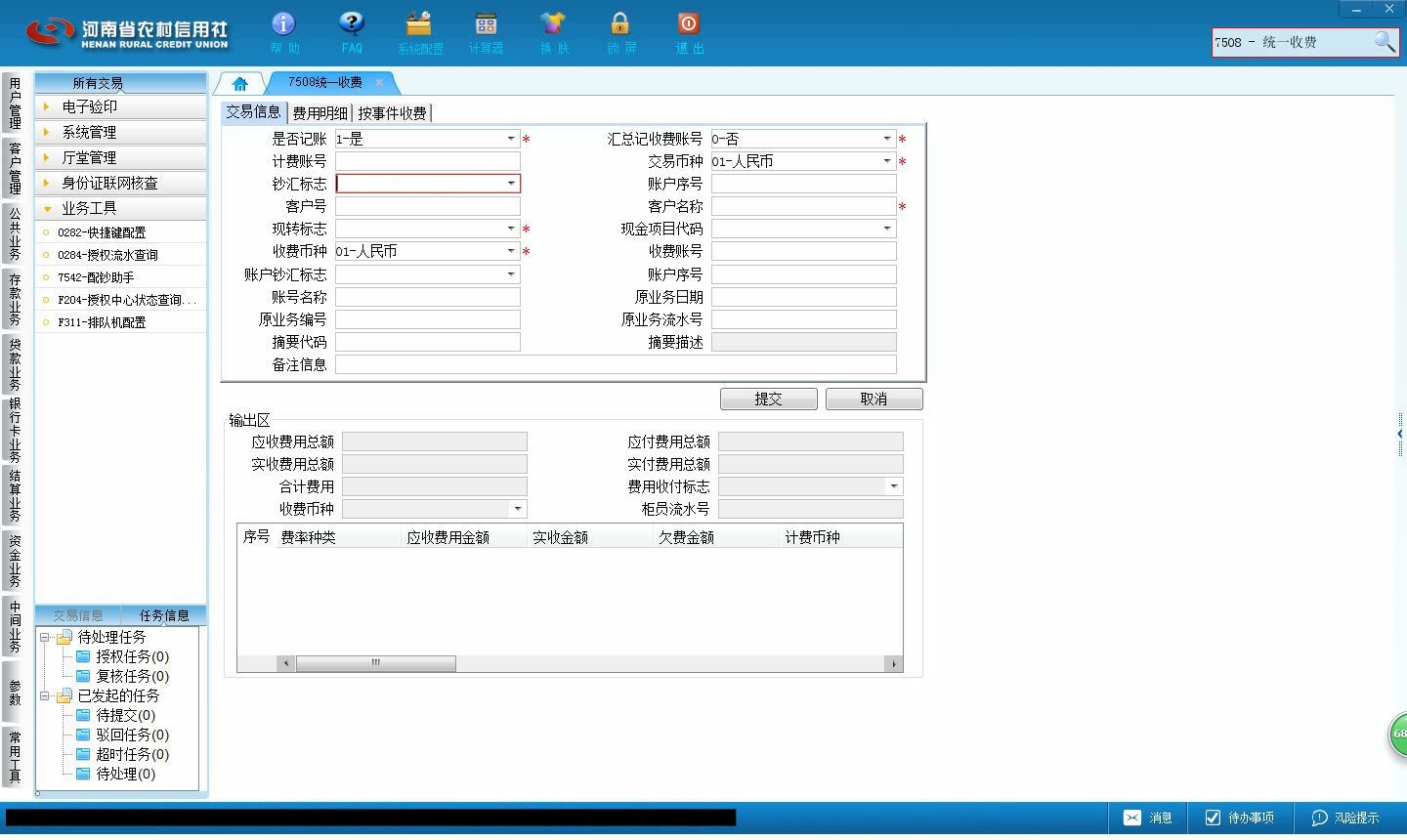Click the search magnifier icon
Image resolution: width=1407 pixels, height=840 pixels.
[x=1385, y=42]
